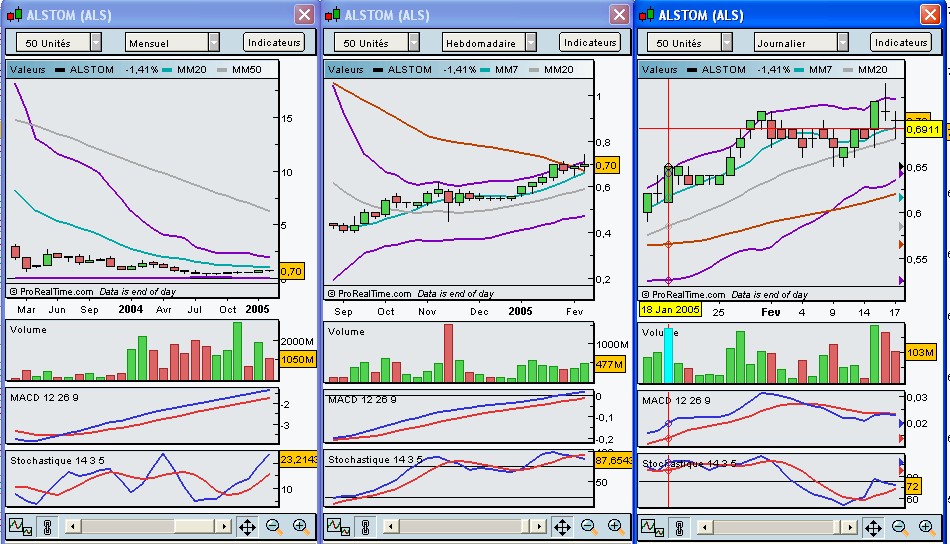
Task: Click scrollbar right arrow in Journalier window
Action: tap(850, 528)
